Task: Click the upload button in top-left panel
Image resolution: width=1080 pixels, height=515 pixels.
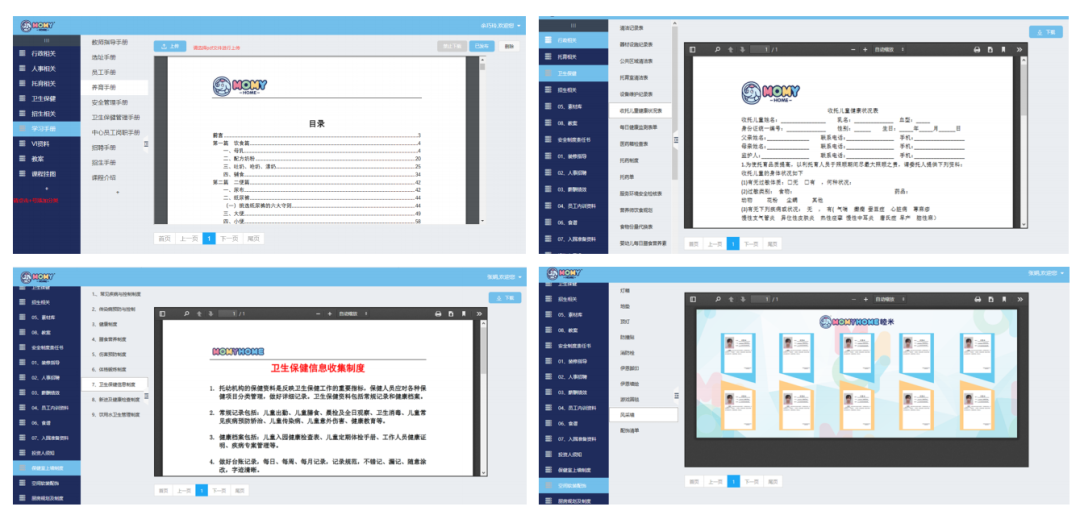Action: (x=169, y=46)
